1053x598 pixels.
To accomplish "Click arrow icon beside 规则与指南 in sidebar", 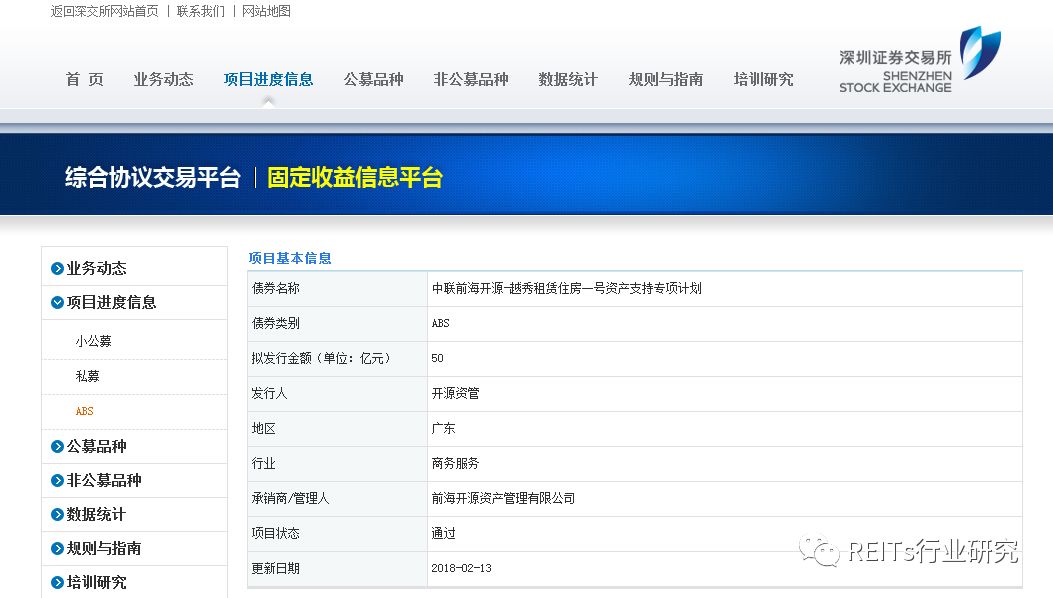I will point(57,548).
